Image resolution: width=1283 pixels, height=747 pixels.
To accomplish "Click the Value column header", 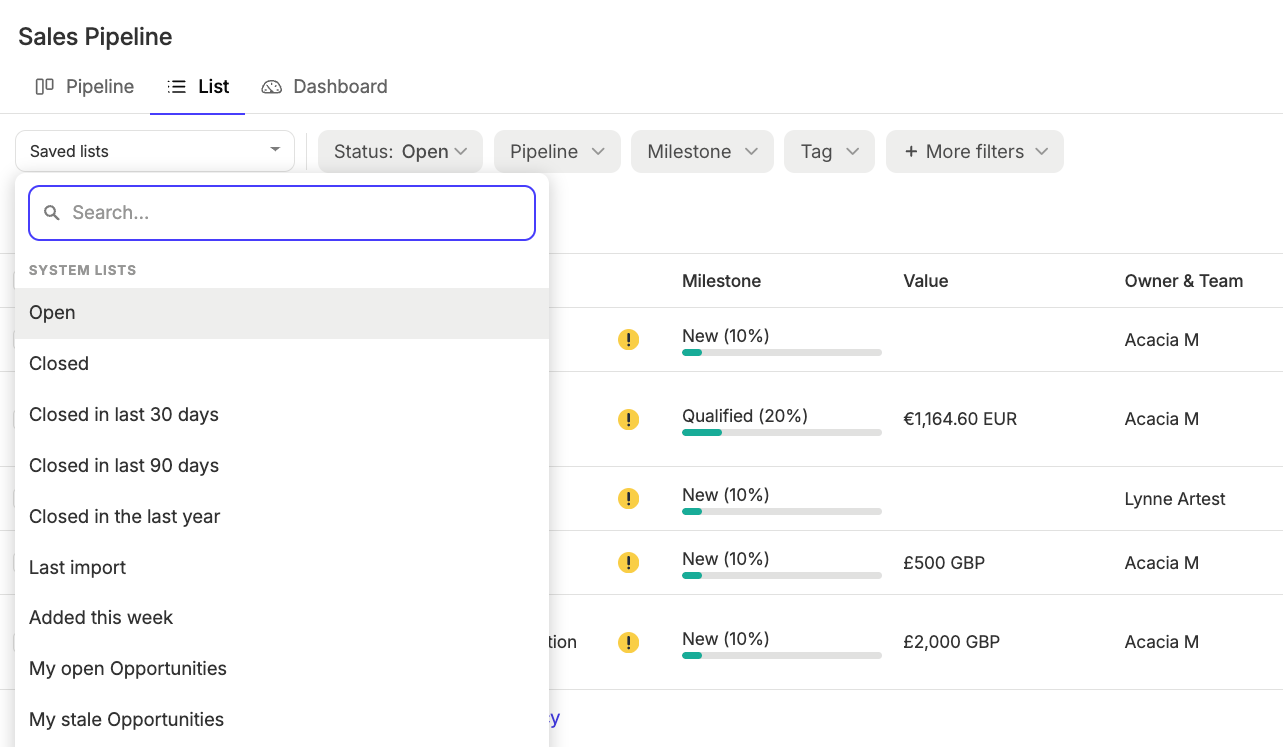I will [x=926, y=281].
